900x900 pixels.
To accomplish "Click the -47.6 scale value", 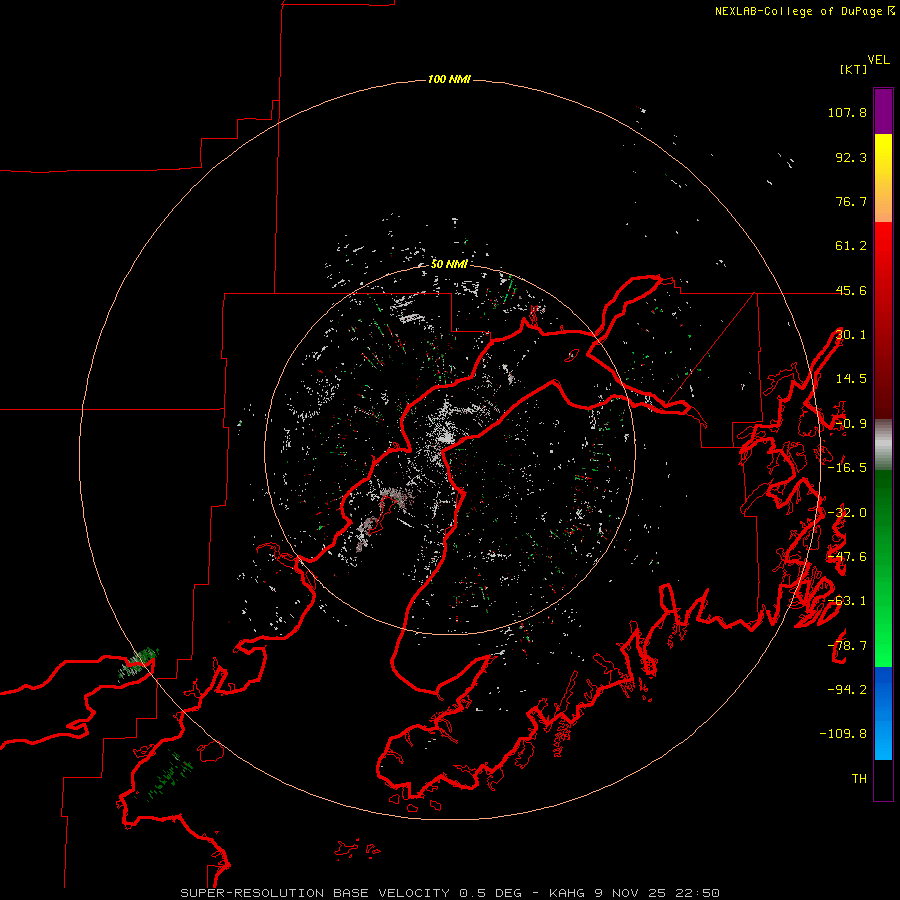I will 847,557.
